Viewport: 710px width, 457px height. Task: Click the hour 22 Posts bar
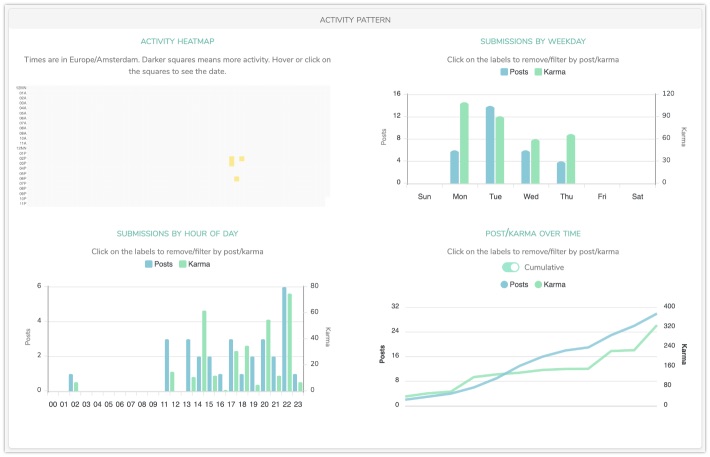tap(284, 339)
